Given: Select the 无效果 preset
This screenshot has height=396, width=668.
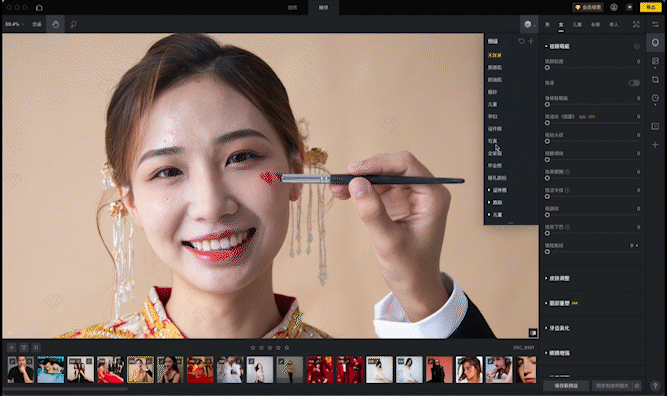Looking at the screenshot, I should point(495,55).
